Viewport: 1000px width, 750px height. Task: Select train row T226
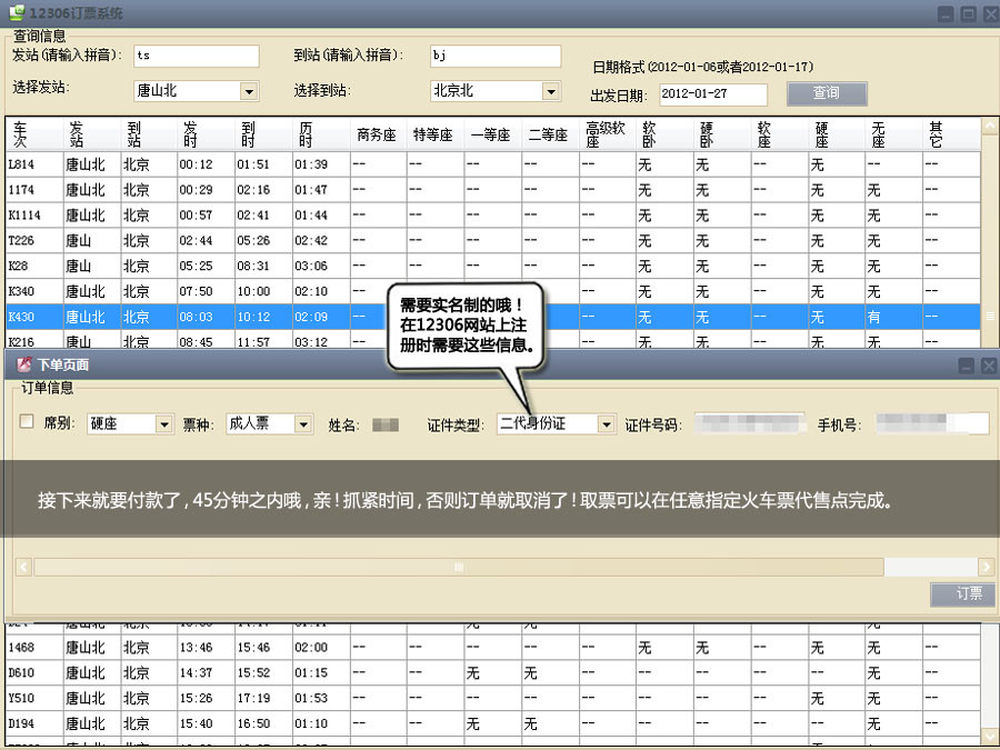pos(493,241)
